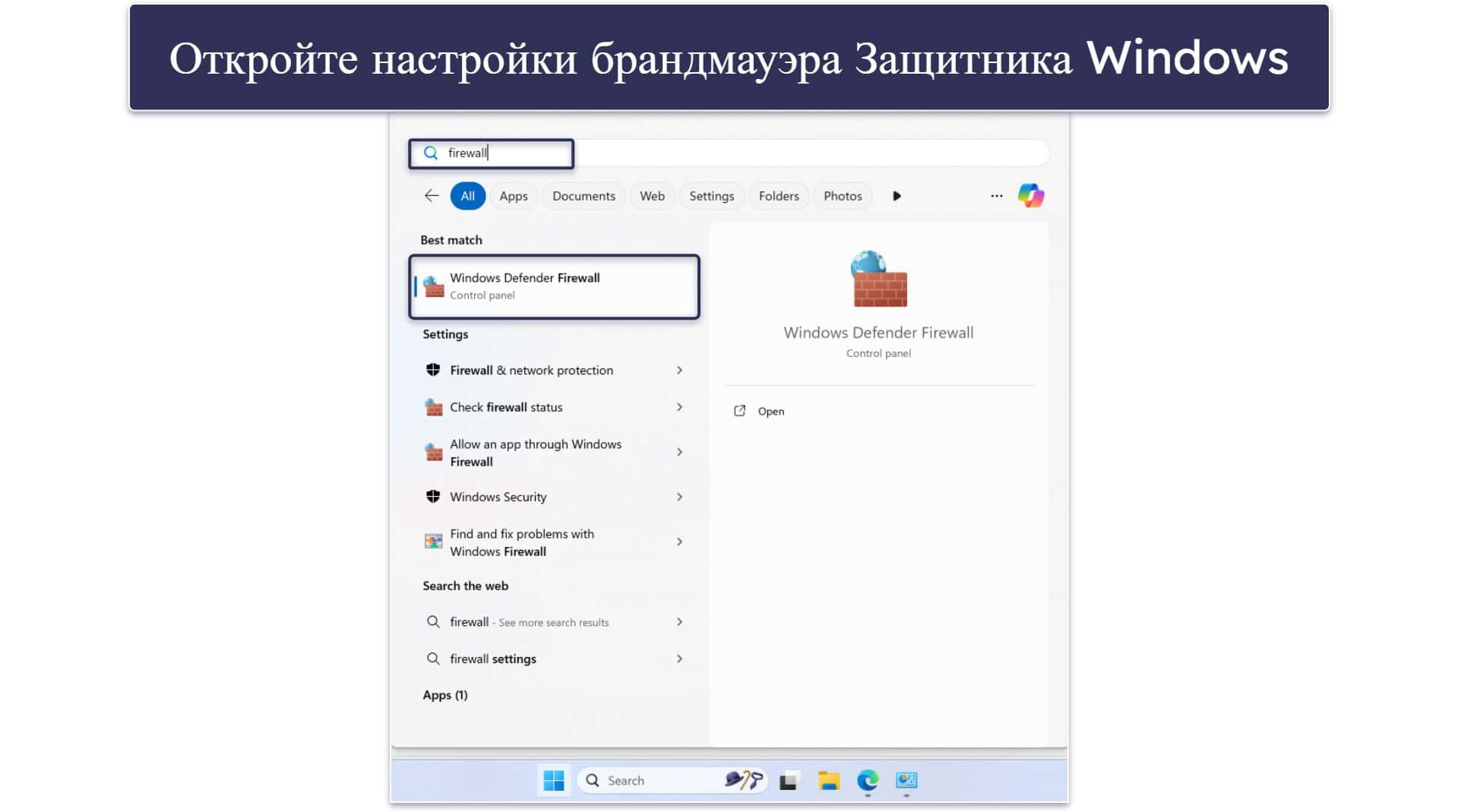Click the Windows Defender Firewall title in preview

[x=878, y=333]
